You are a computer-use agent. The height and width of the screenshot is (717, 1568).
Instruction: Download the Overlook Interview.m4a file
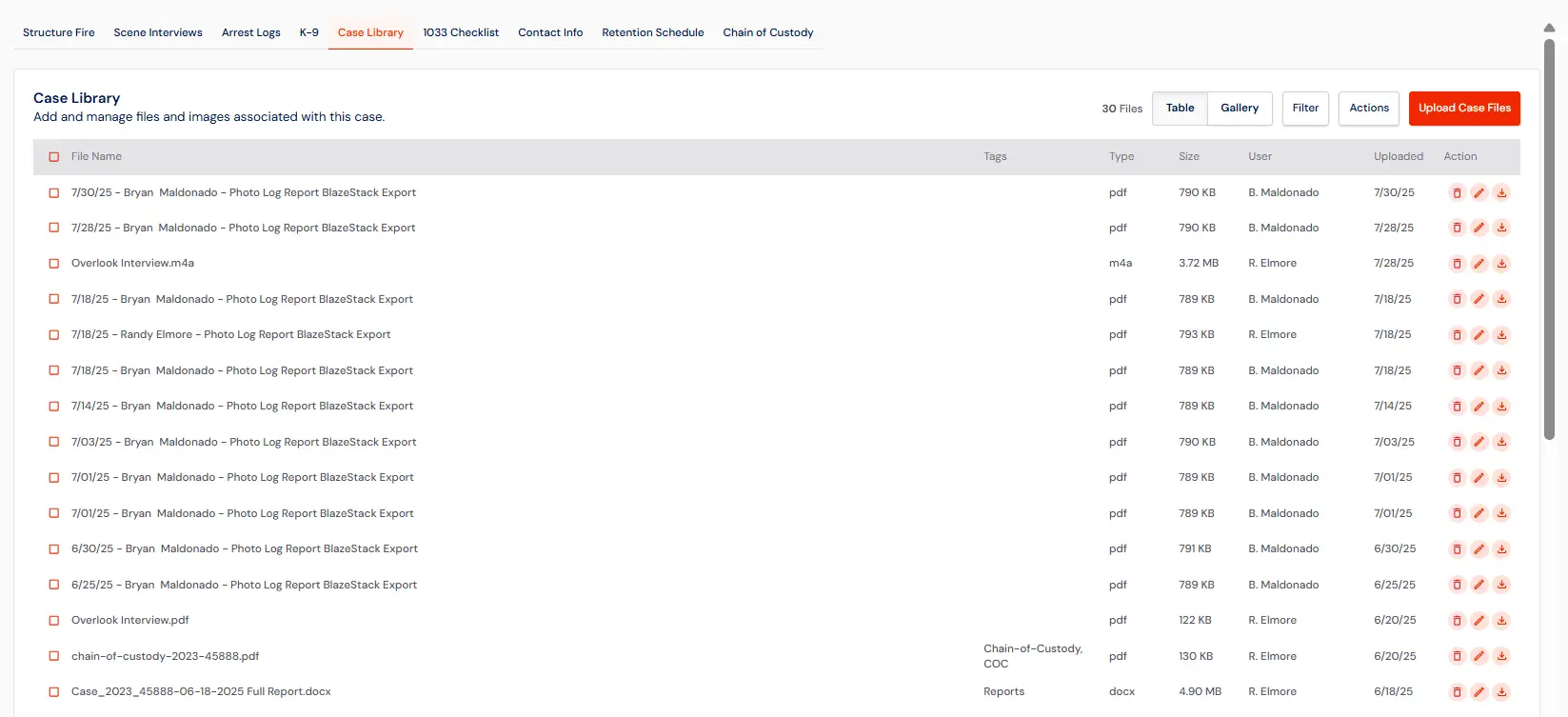1501,264
